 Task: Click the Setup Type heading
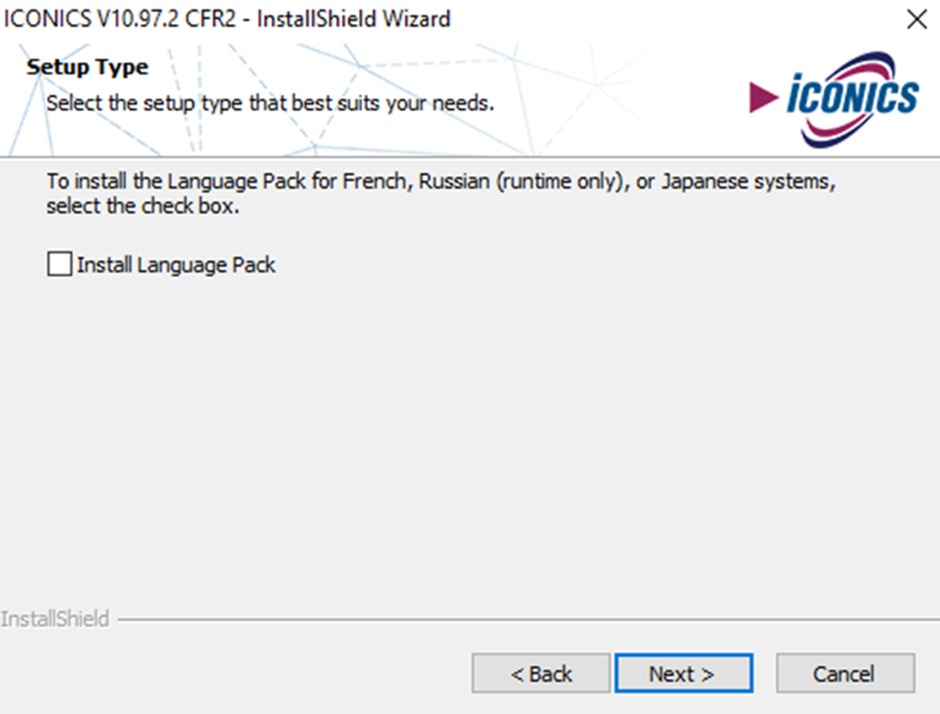[87, 67]
